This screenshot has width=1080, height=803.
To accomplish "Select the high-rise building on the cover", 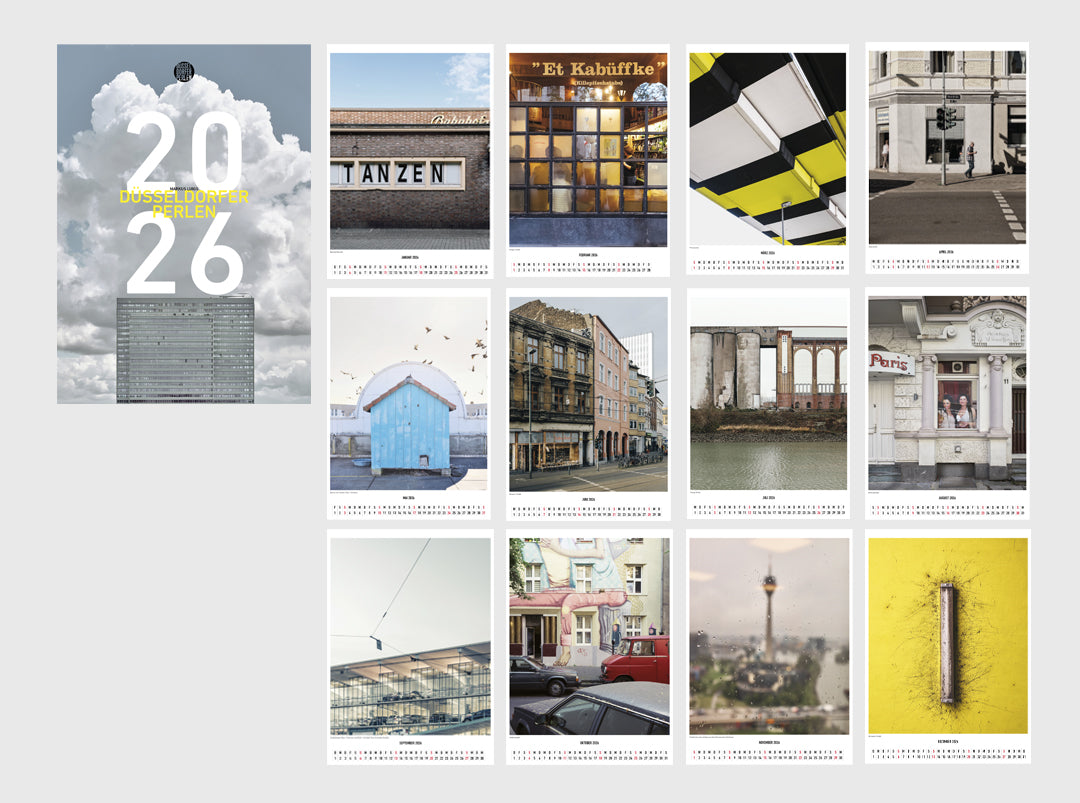I will (x=185, y=349).
